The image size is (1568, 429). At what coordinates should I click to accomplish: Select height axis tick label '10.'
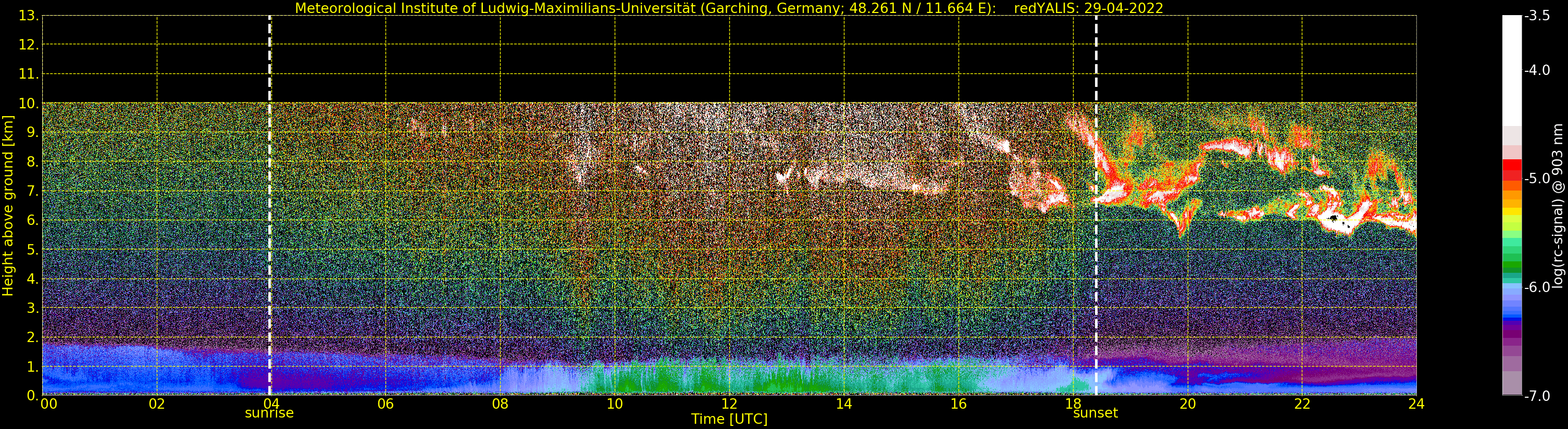(29, 104)
